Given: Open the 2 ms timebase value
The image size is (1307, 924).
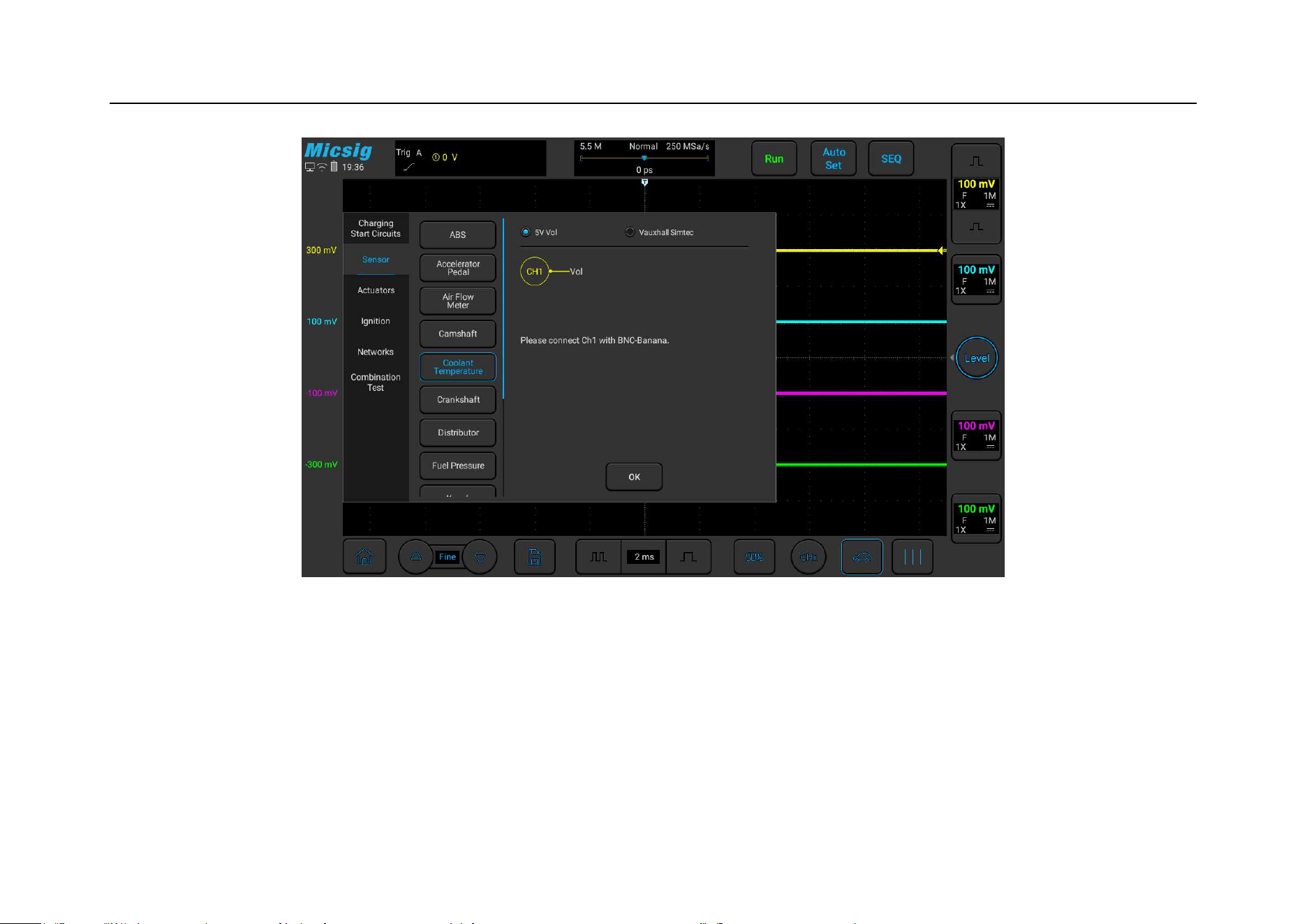Looking at the screenshot, I should 644,557.
